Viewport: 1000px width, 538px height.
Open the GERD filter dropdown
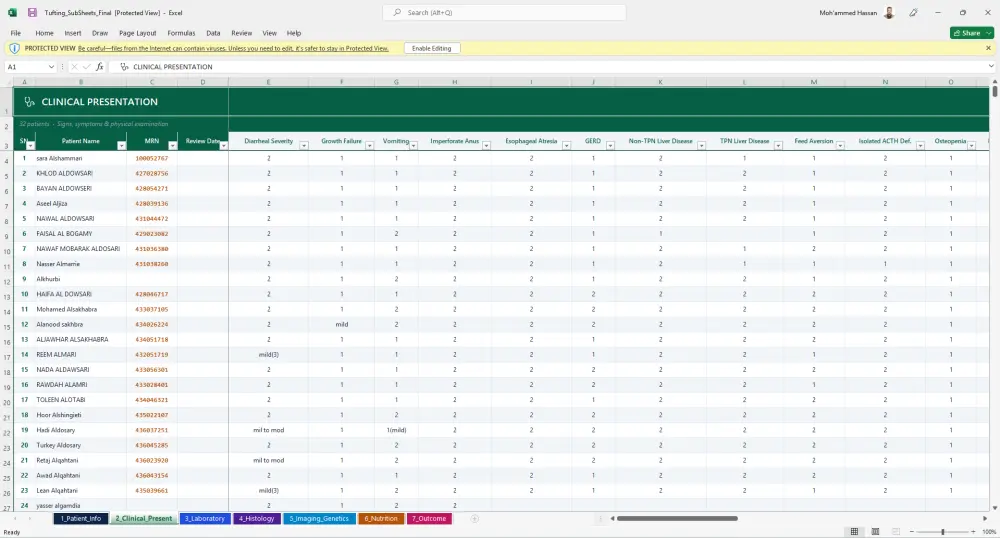610,146
